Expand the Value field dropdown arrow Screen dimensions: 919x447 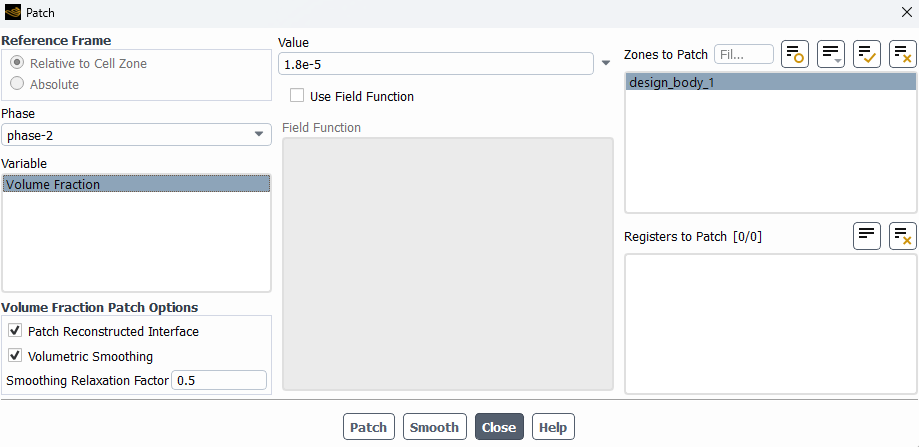coord(606,63)
